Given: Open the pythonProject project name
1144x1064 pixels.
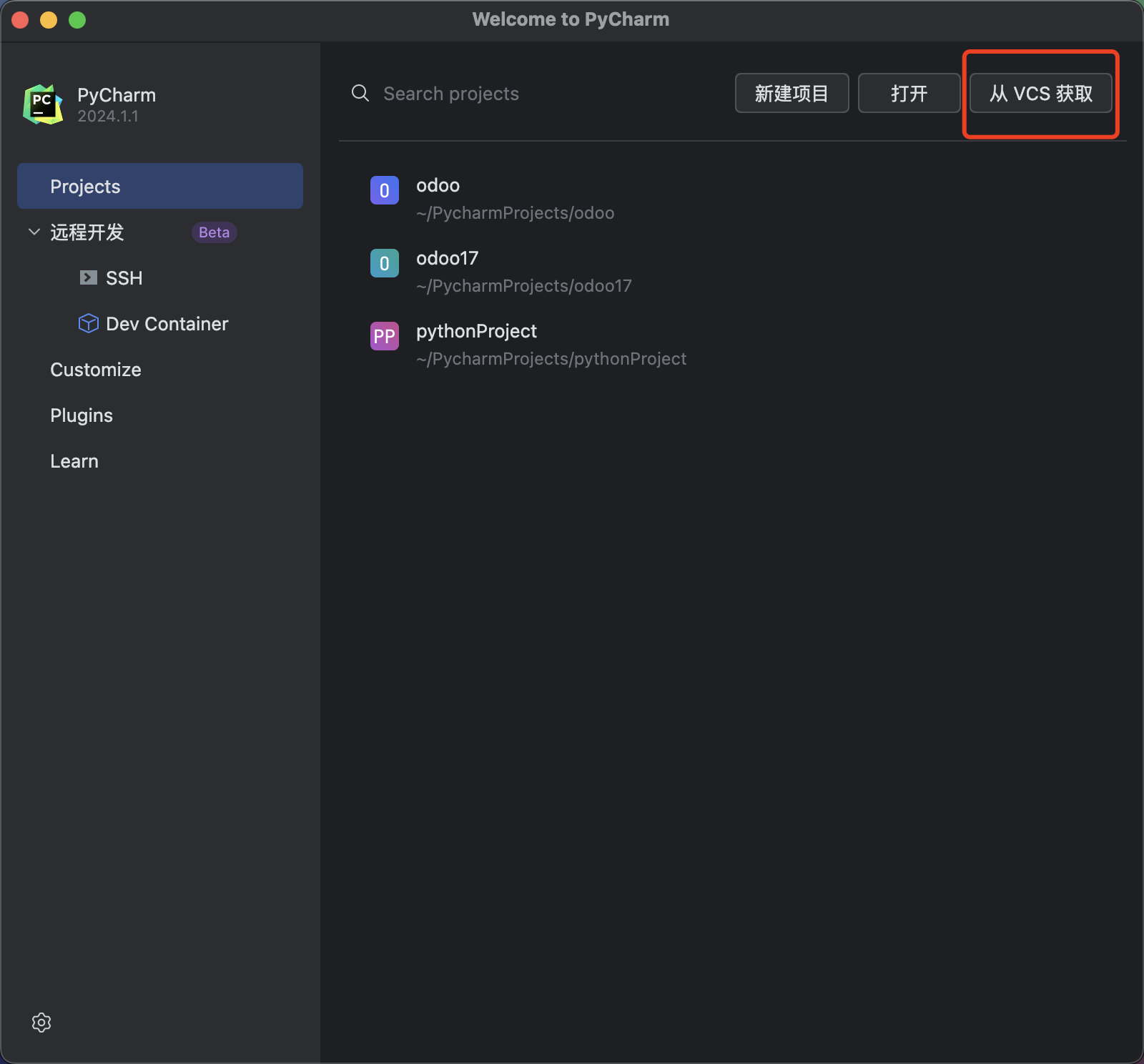Looking at the screenshot, I should (x=477, y=331).
